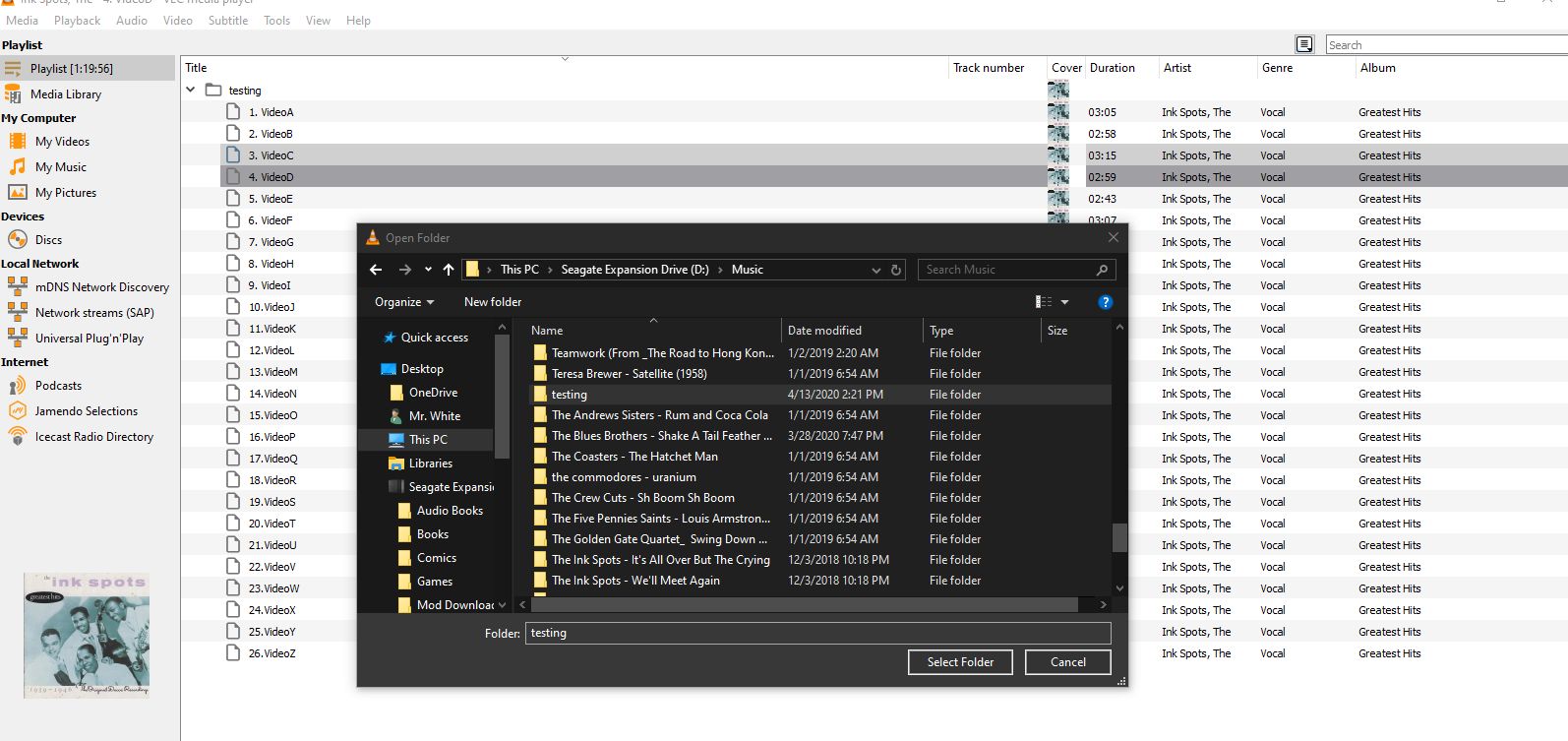
Task: Click Back arrow in Open Folder dialog
Action: 376,270
